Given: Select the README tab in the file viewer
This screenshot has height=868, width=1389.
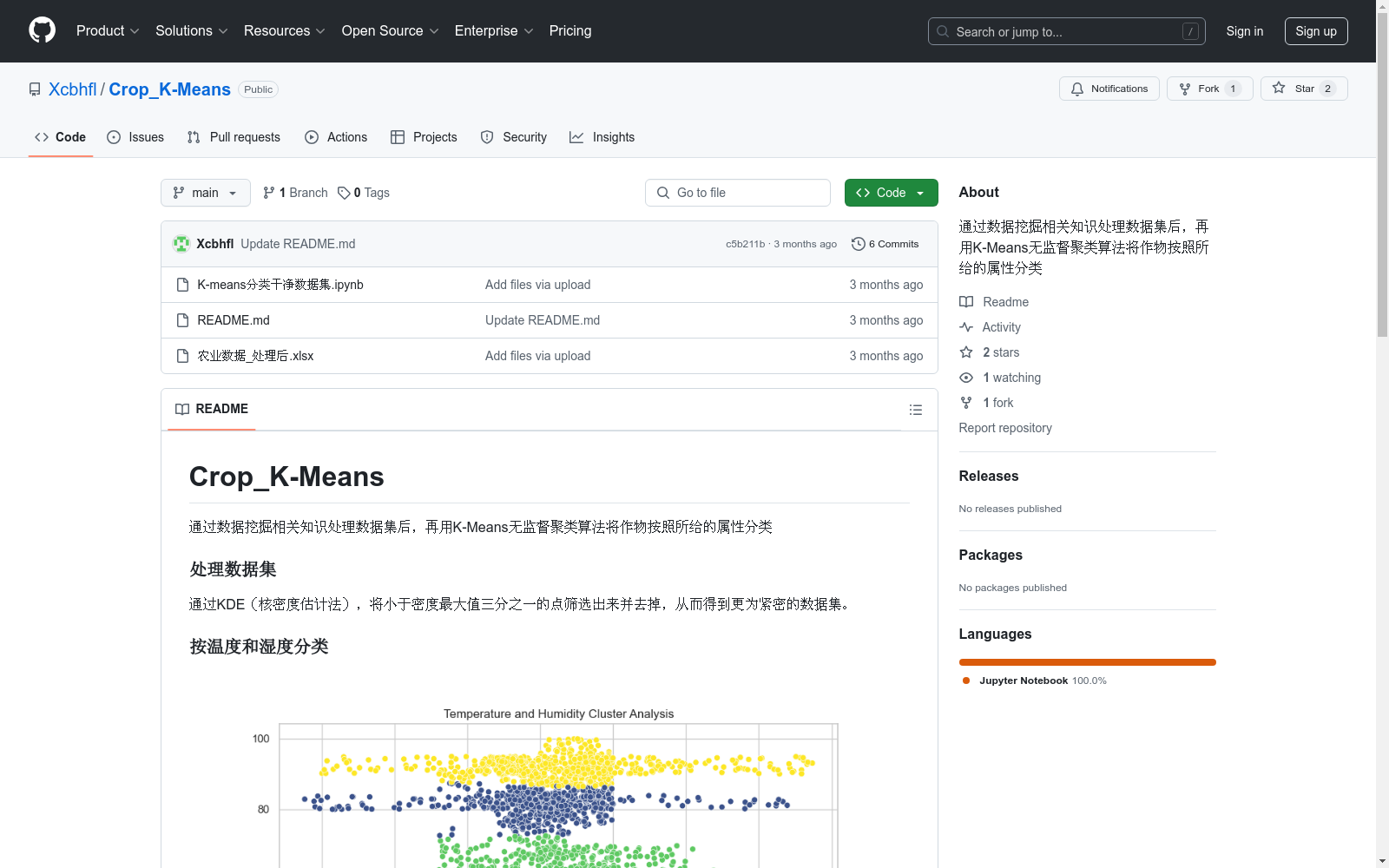Looking at the screenshot, I should click(x=212, y=409).
